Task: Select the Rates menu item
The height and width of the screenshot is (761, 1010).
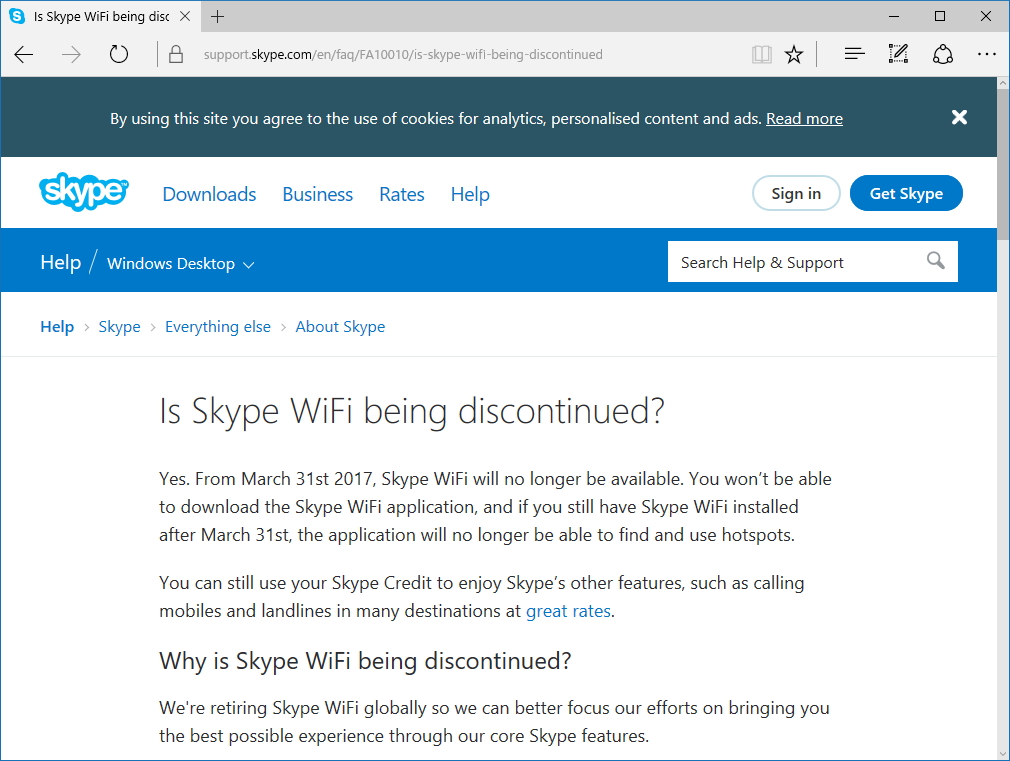Action: pos(401,194)
